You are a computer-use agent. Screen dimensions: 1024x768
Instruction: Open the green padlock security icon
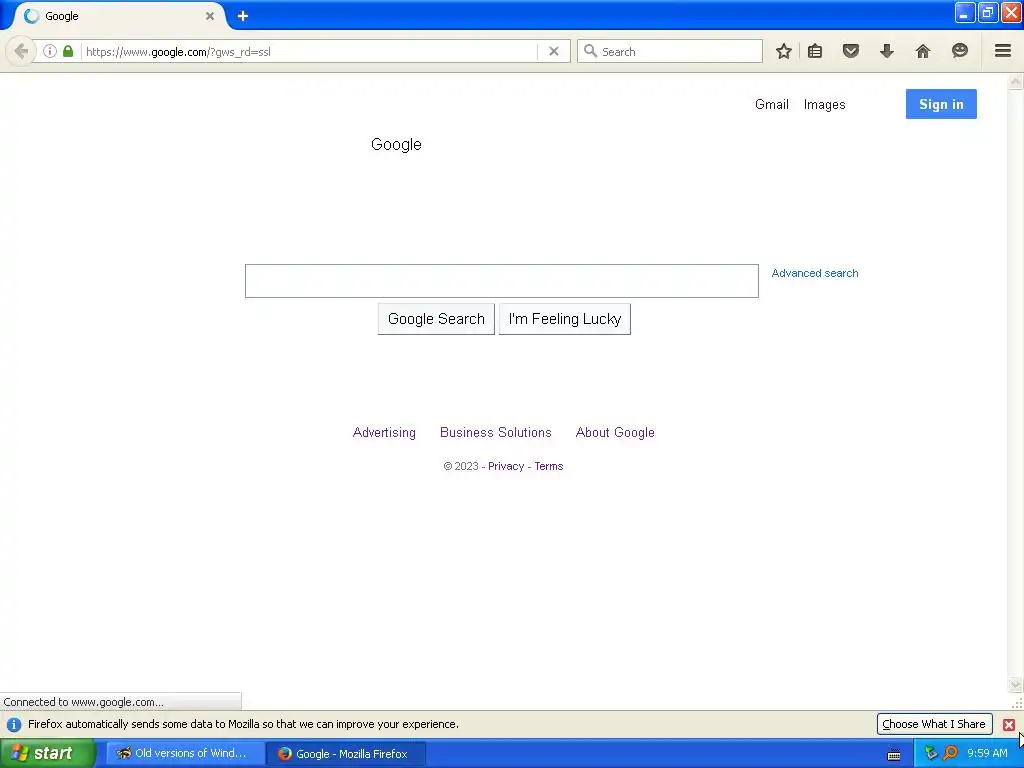(68, 51)
